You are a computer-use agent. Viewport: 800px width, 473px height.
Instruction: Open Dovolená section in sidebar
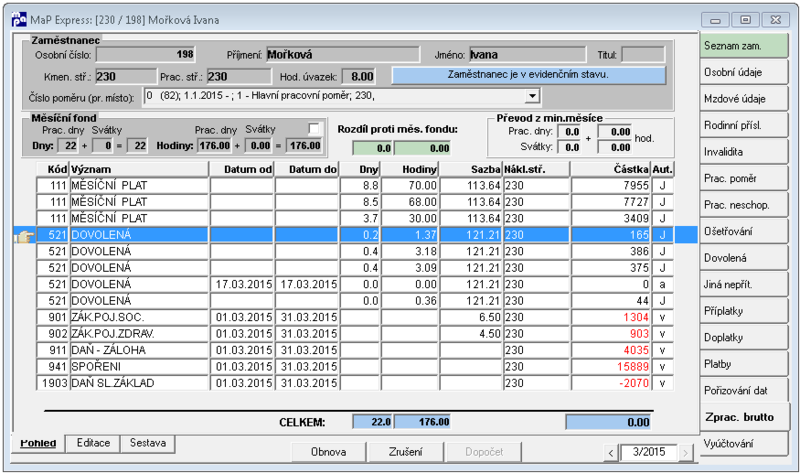(744, 258)
